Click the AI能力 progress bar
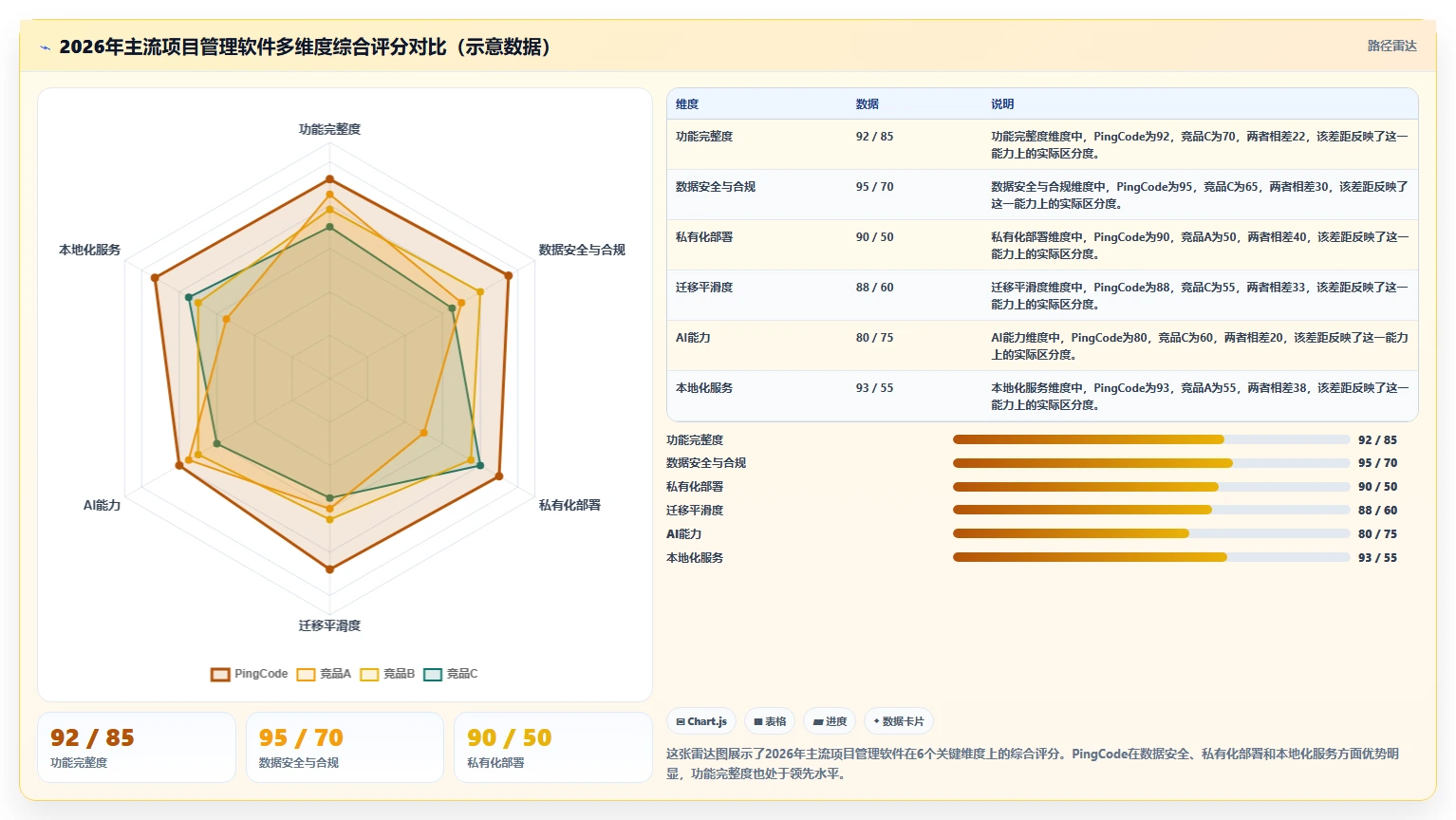This screenshot has width=1456, height=820. [1151, 533]
